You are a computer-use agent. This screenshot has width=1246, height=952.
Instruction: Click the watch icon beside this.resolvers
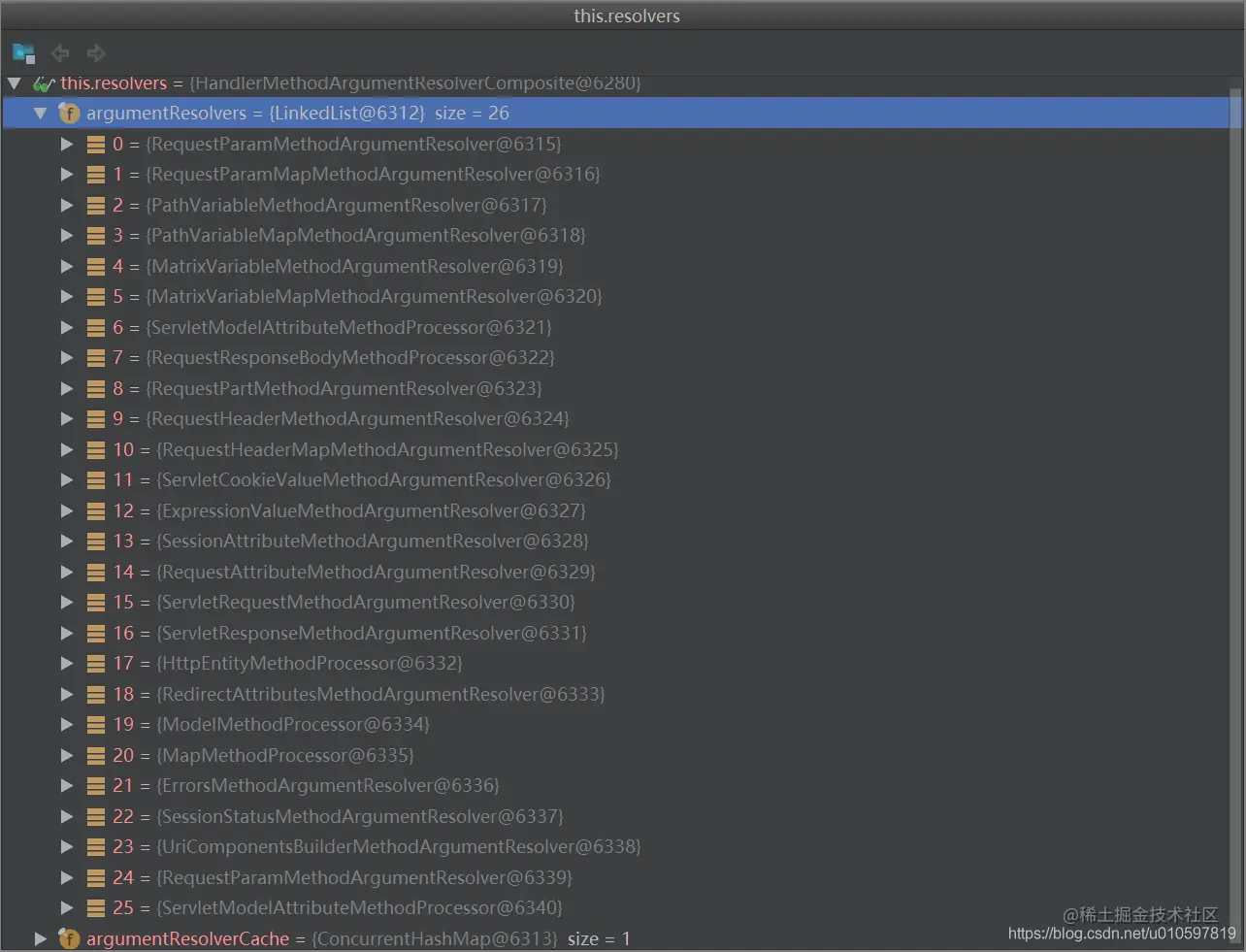(44, 83)
